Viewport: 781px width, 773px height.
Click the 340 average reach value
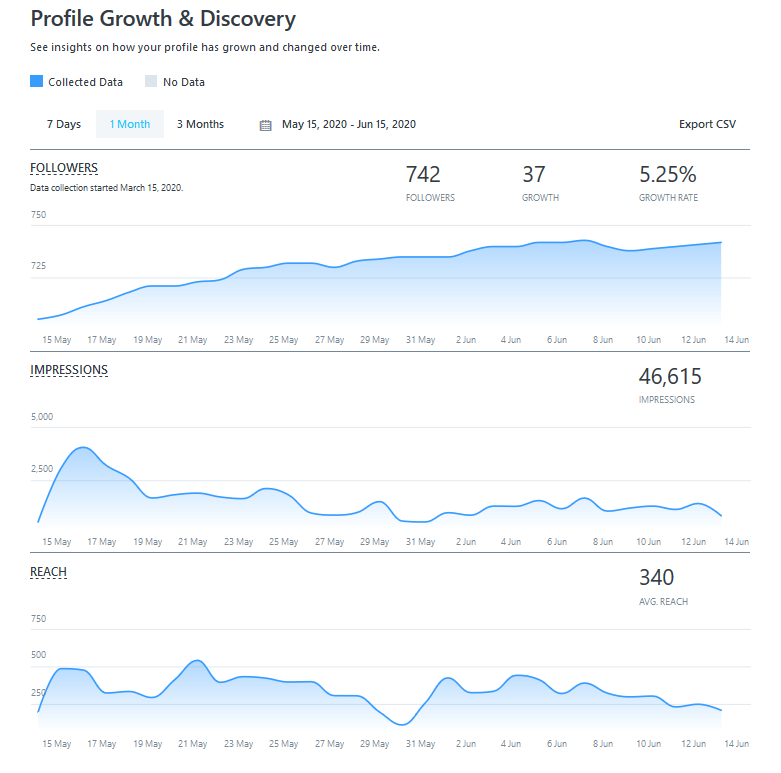click(656, 578)
